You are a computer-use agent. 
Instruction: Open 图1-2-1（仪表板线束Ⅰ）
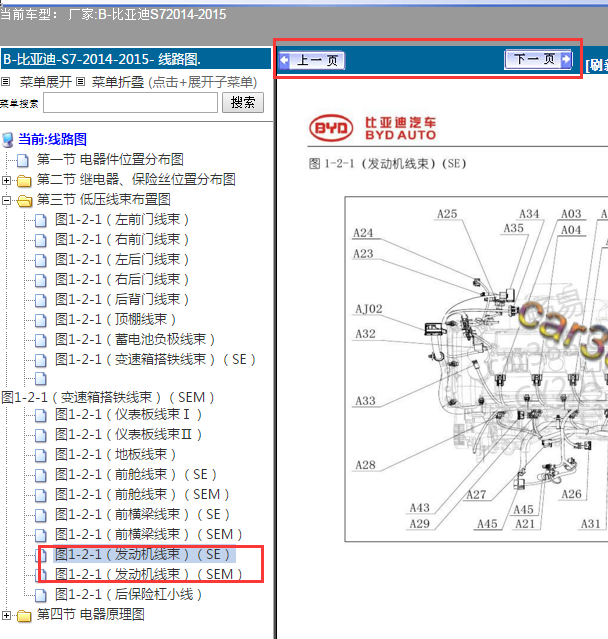click(x=128, y=415)
